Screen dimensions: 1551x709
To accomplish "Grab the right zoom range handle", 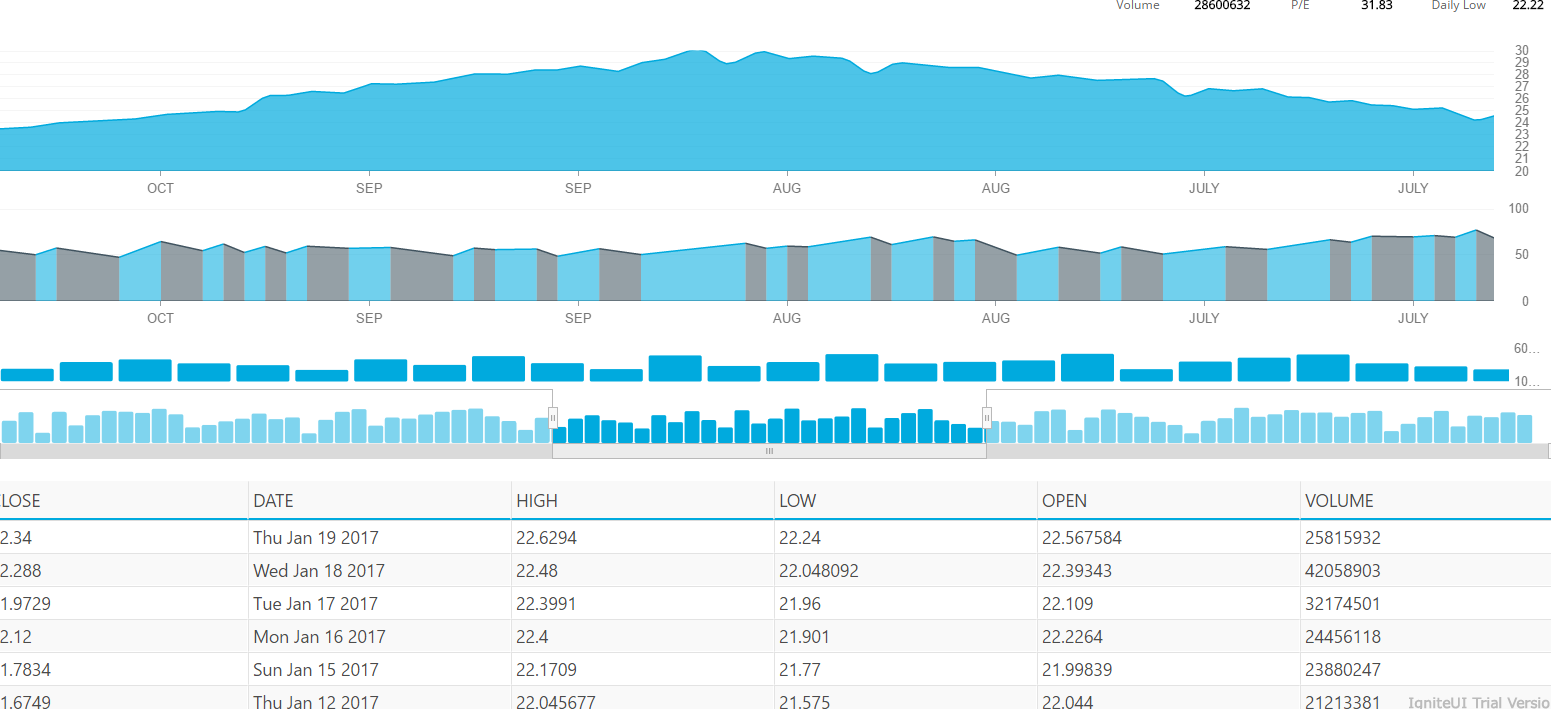I will coord(987,418).
